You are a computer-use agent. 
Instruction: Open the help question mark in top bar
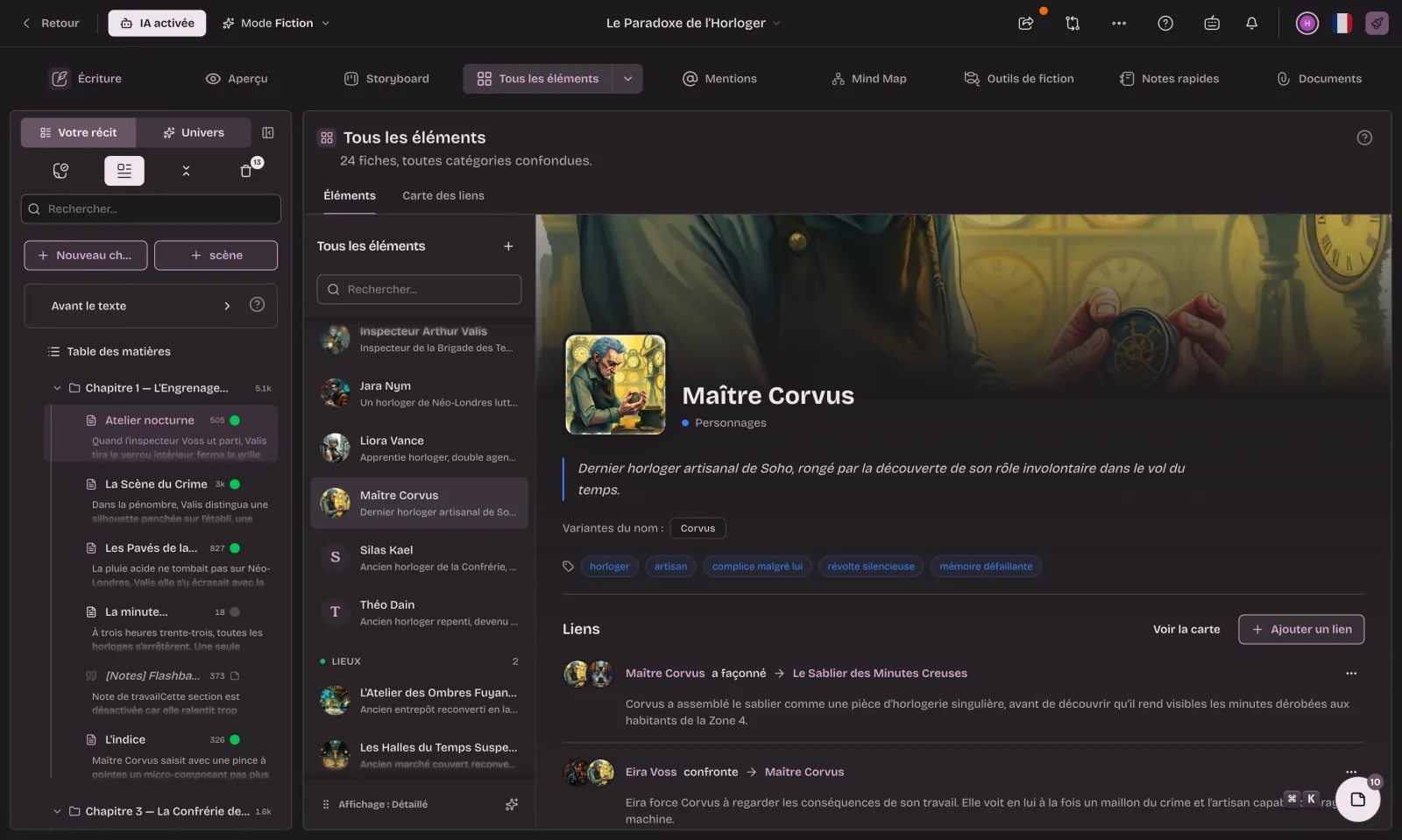click(1165, 24)
